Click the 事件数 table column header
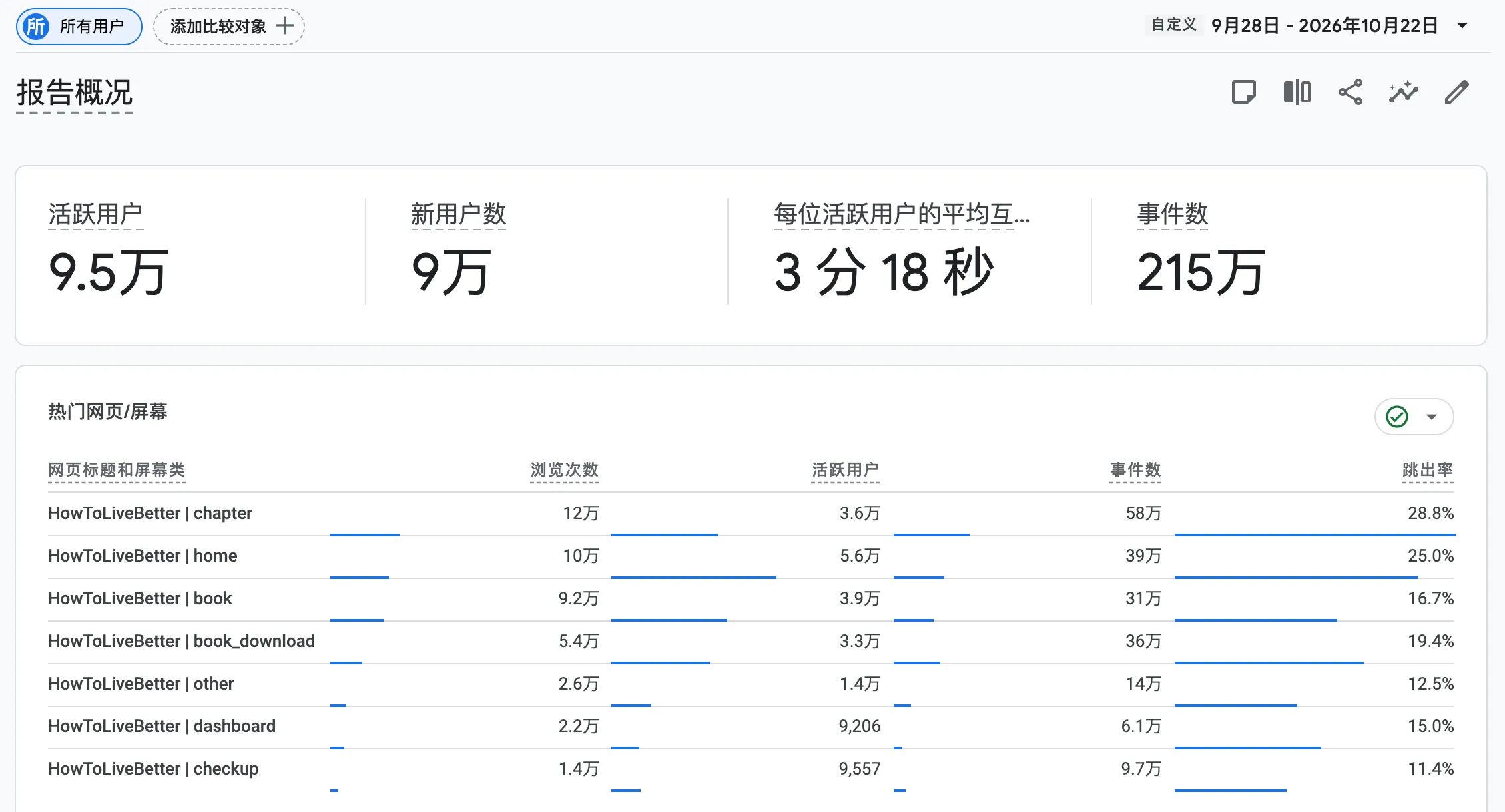Screen dimensions: 1505x812 [x=1135, y=470]
